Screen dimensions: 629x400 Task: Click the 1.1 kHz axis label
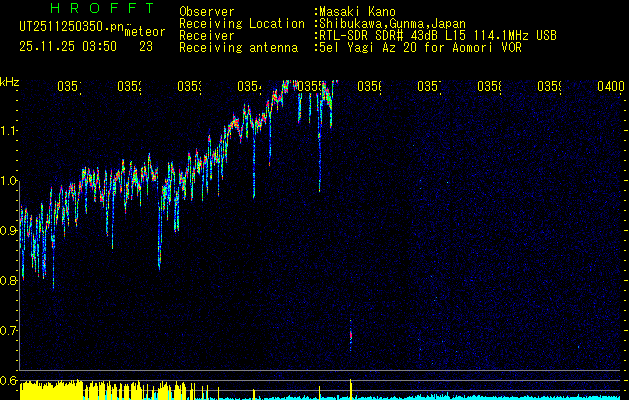[x=8, y=130]
